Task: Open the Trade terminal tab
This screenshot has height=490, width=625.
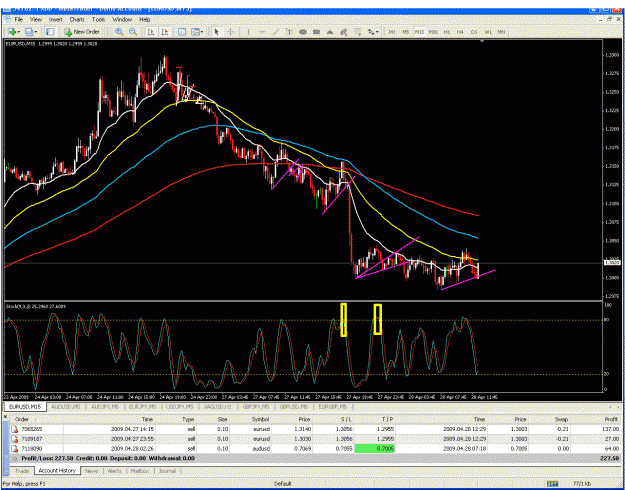Action: click(x=22, y=471)
